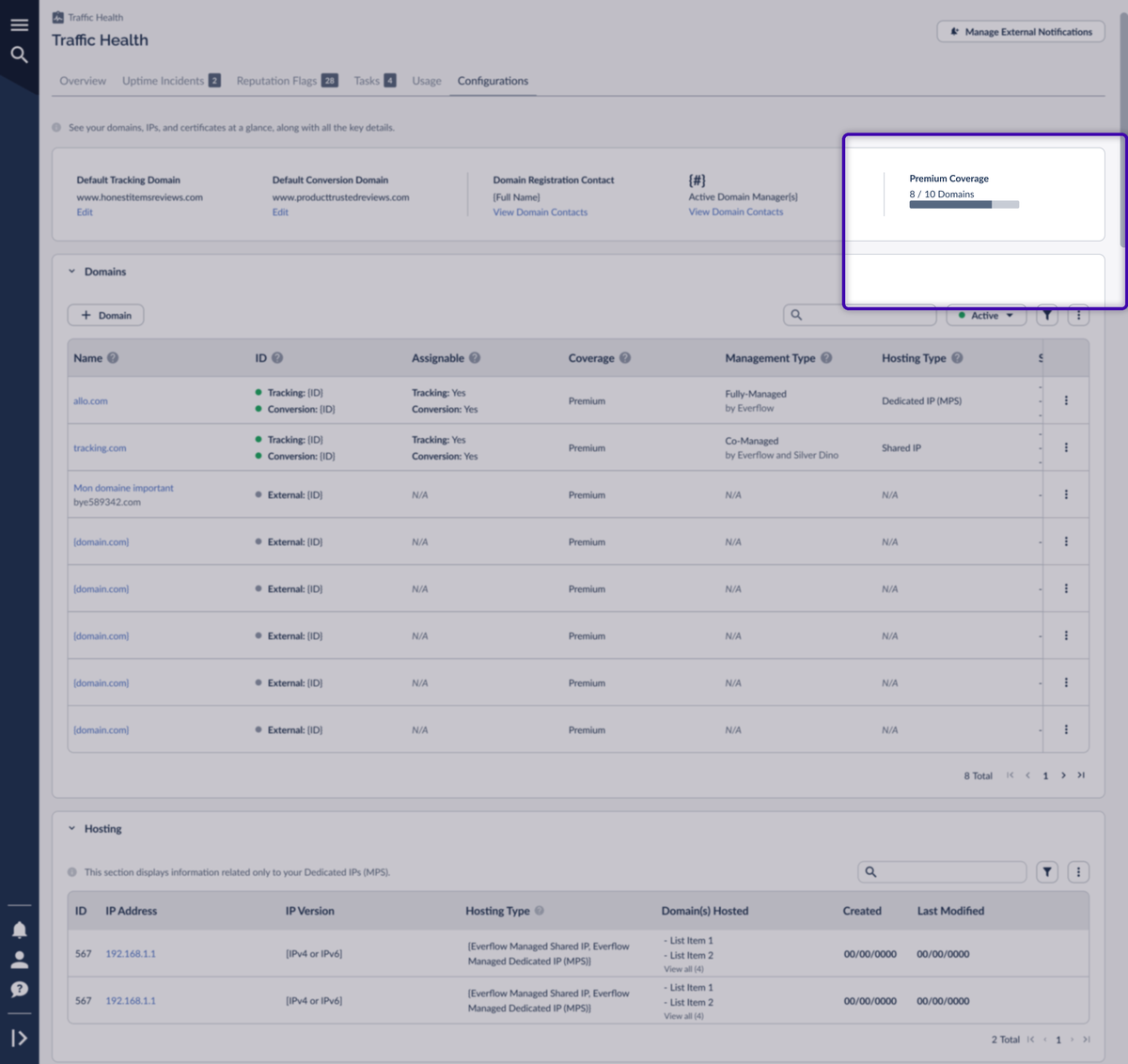Open the Domains table options kebab icon
Viewport: 1128px width, 1064px height.
pos(1078,315)
